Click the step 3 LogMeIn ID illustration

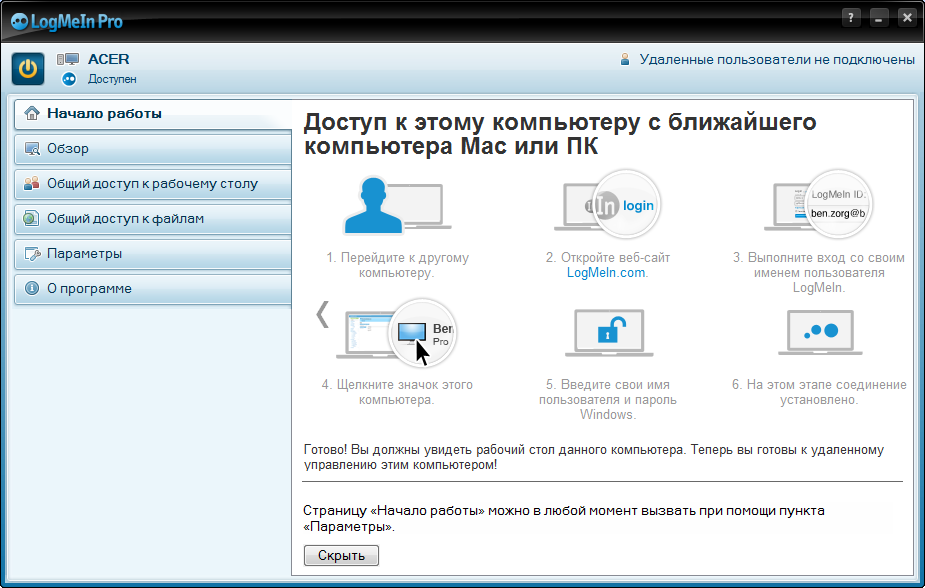(818, 204)
